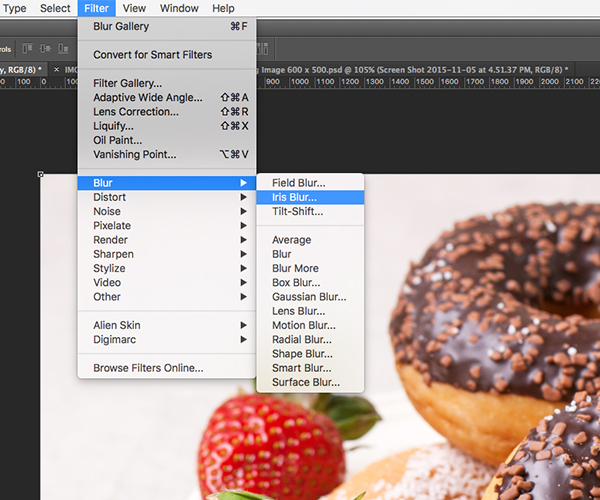The width and height of the screenshot is (600, 500).
Task: Click the Filter menu title
Action: pyautogui.click(x=96, y=8)
